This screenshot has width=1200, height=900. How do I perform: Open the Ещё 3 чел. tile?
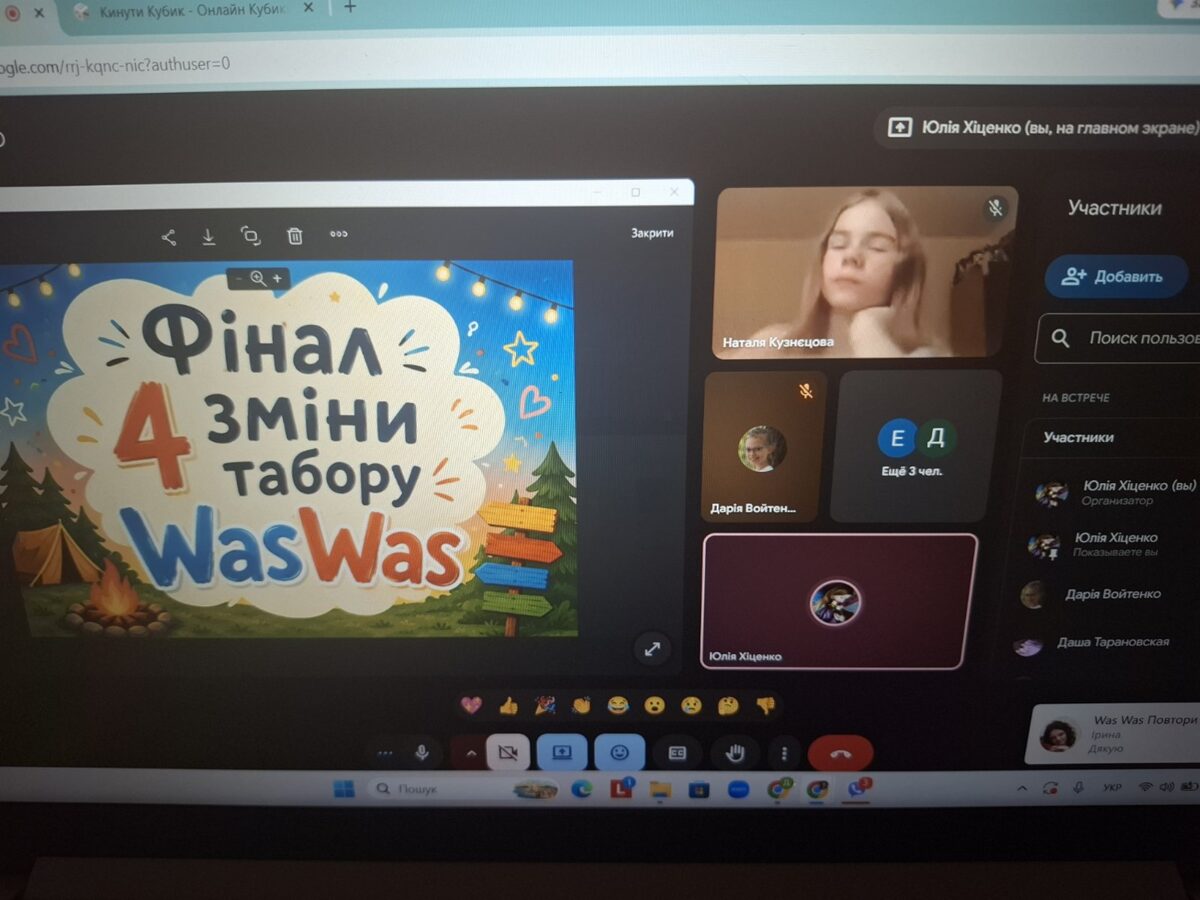coord(915,446)
